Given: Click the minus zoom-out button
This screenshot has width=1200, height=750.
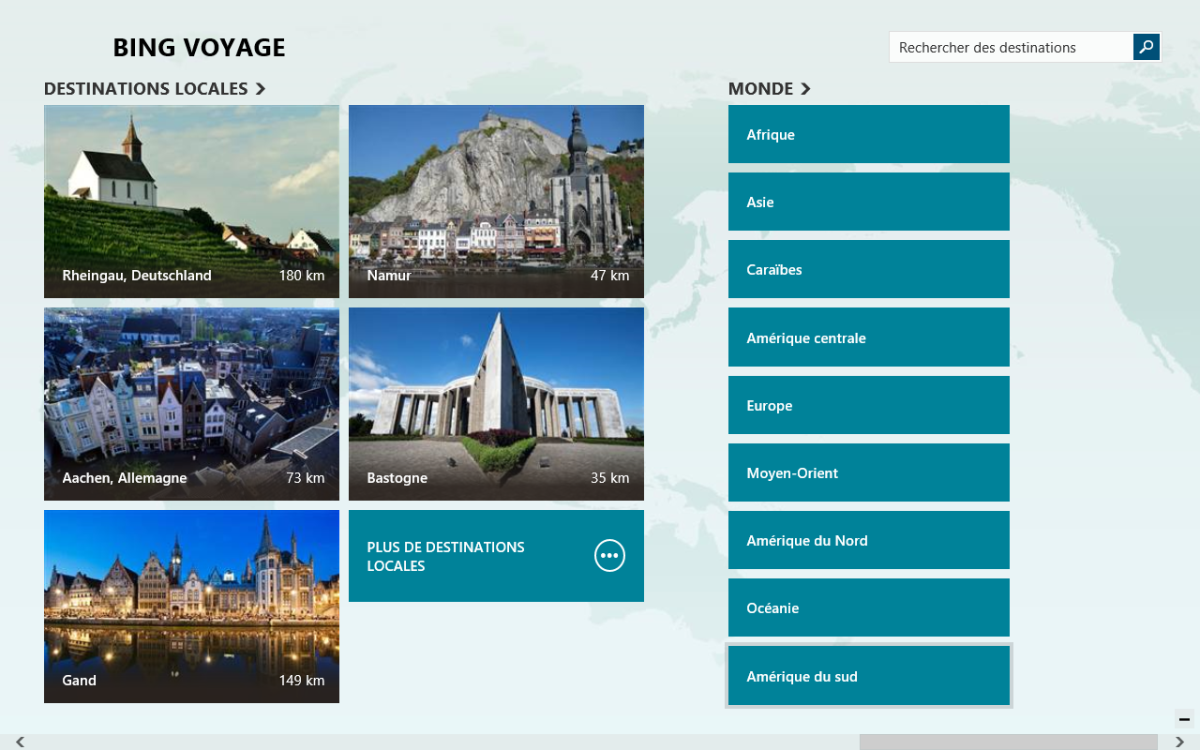Looking at the screenshot, I should 1184,719.
